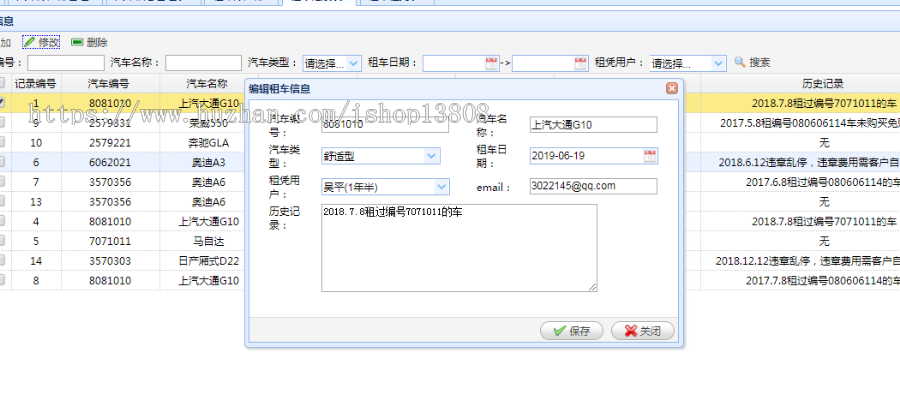Grab the resize handle of the 历史记录 textarea
900x394 pixels.
[593, 287]
